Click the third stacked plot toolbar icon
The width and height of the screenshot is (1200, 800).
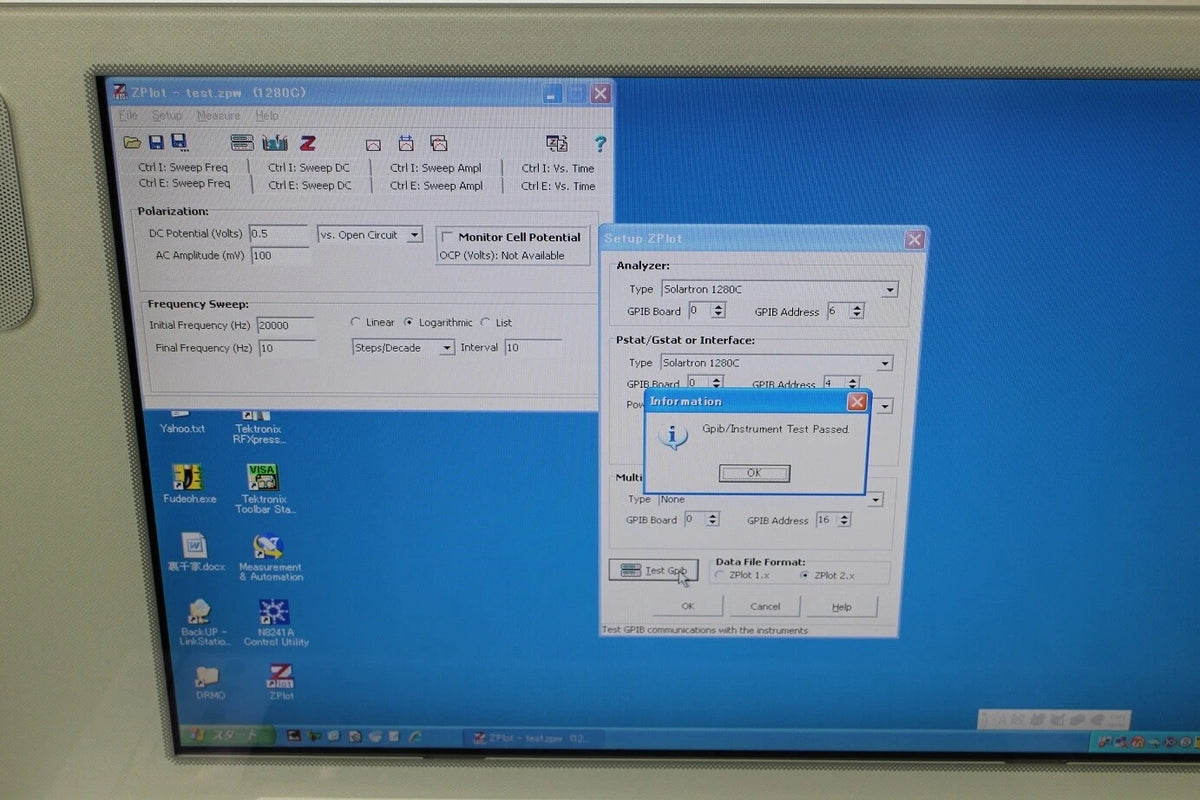coord(438,143)
